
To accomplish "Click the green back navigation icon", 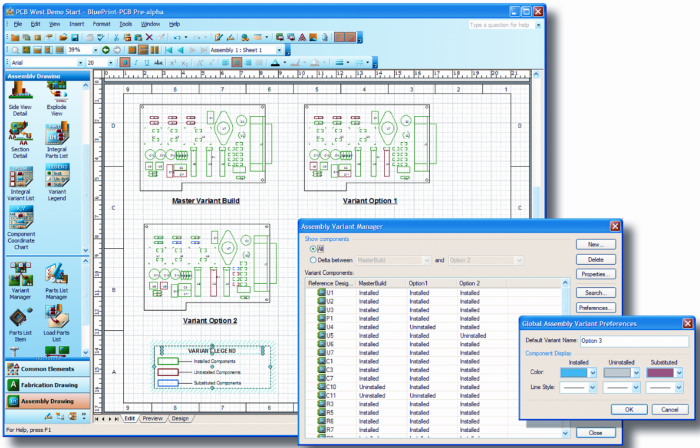I will 106,50.
